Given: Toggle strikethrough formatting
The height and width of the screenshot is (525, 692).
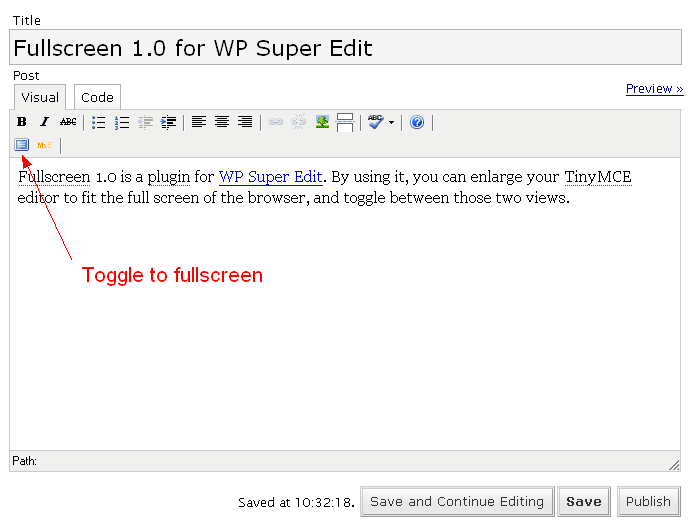Looking at the screenshot, I should [x=67, y=122].
